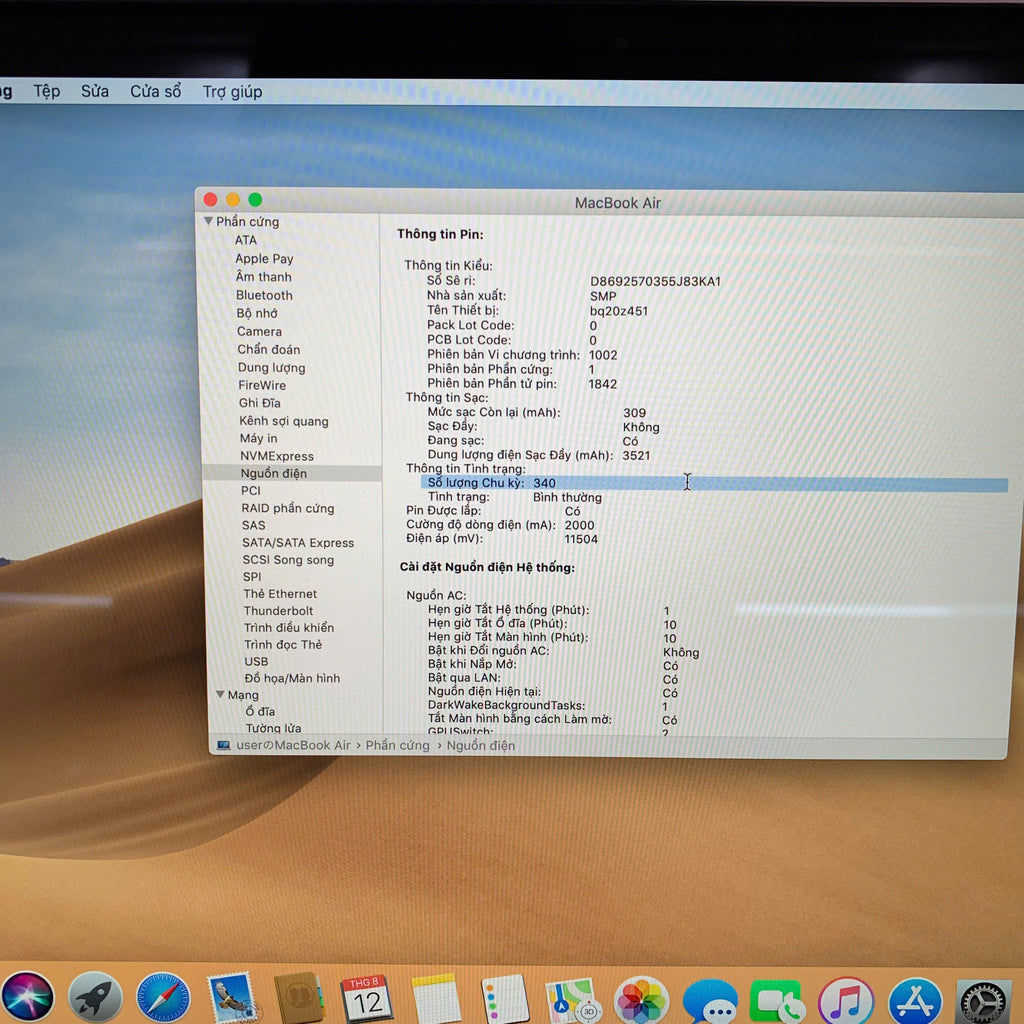1024x1024 pixels.
Task: Open Photos app in the Dock
Action: pyautogui.click(x=641, y=1000)
